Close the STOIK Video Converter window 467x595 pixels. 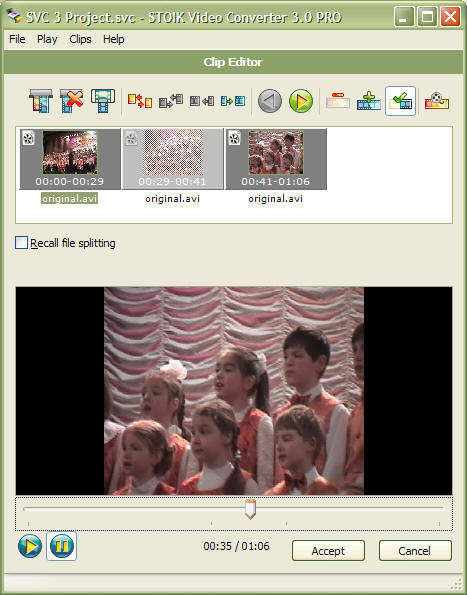coord(451,17)
